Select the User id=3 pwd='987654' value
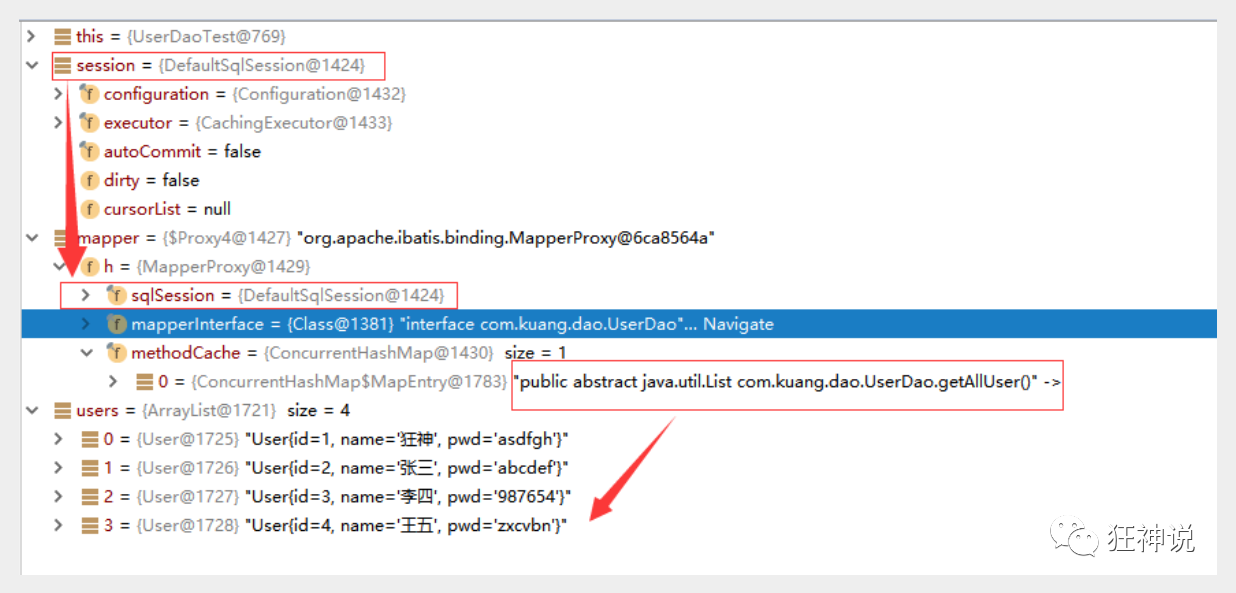Viewport: 1236px width, 593px height. point(408,496)
